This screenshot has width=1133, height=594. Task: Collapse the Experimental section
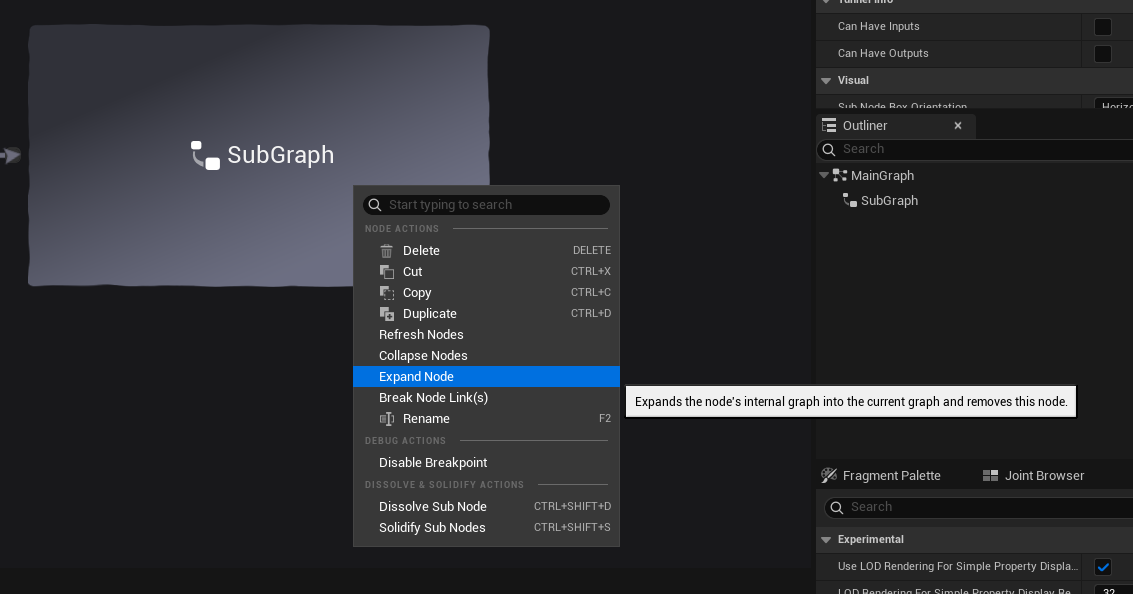(826, 540)
